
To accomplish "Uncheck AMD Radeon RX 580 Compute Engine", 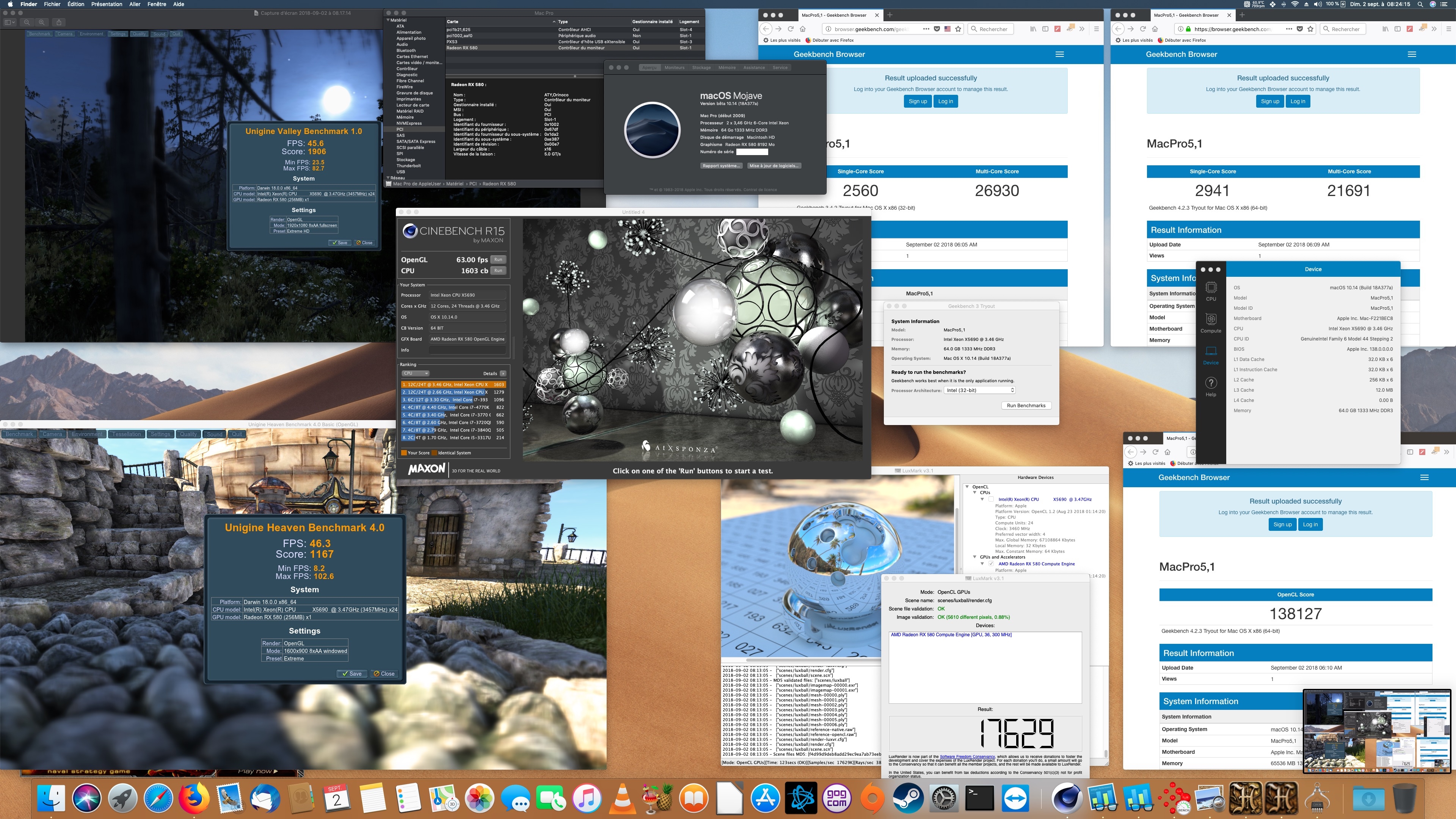I will 991,563.
